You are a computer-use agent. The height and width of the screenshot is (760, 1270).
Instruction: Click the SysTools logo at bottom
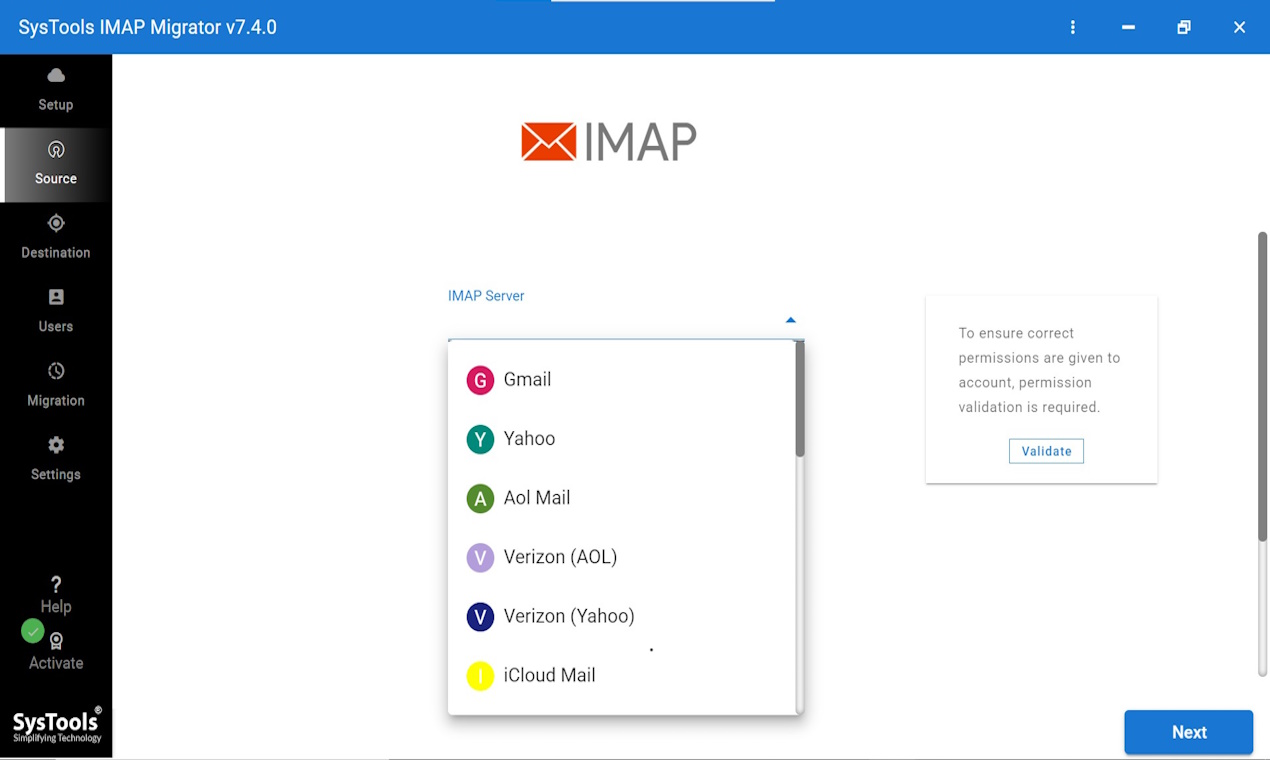55,725
